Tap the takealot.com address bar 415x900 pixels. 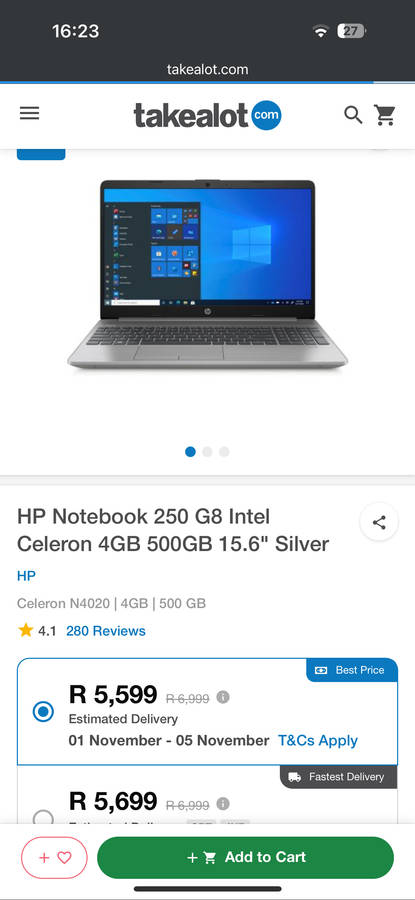point(207,69)
